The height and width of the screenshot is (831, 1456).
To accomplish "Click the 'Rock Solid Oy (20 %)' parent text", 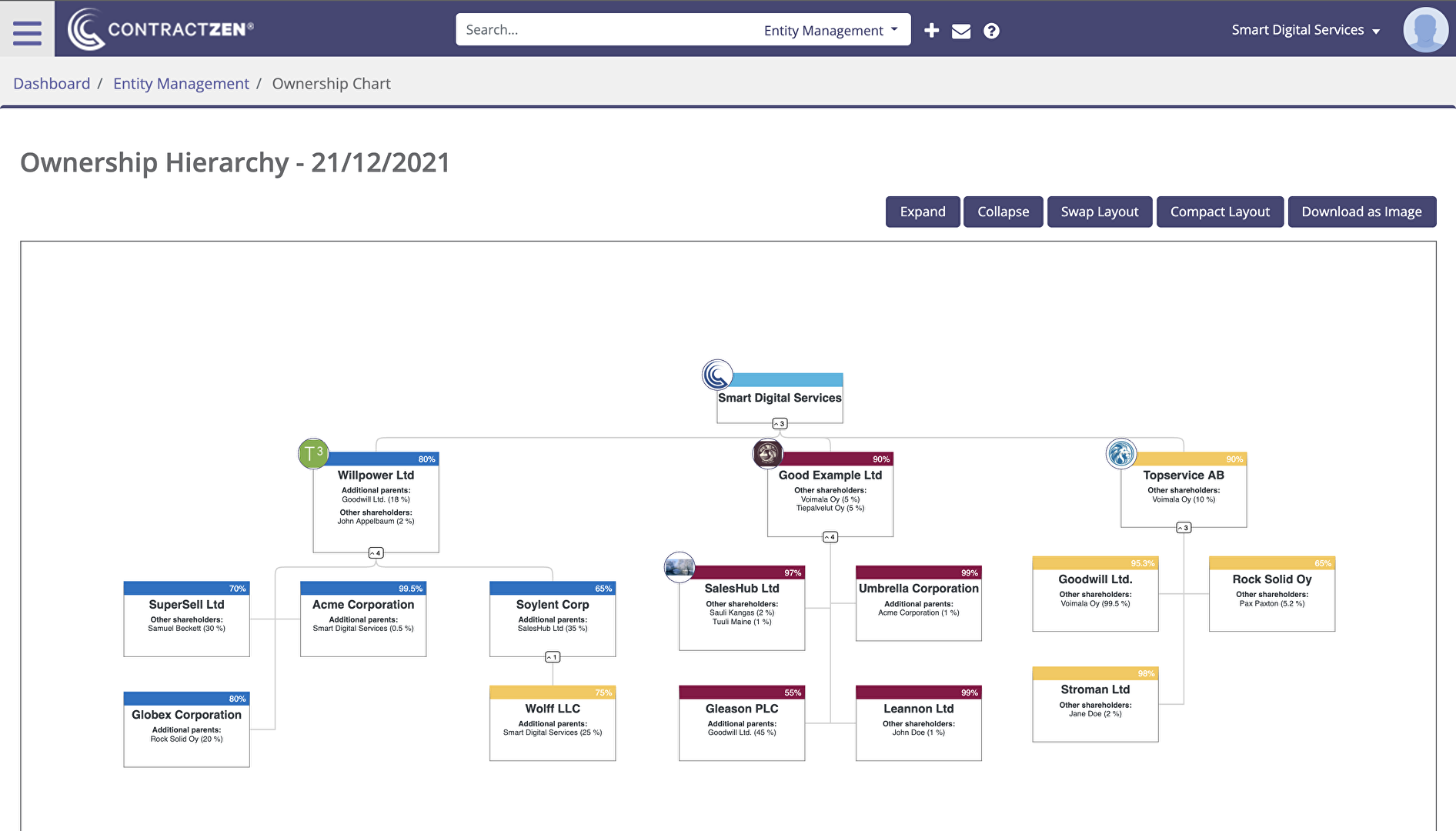I will [x=186, y=739].
